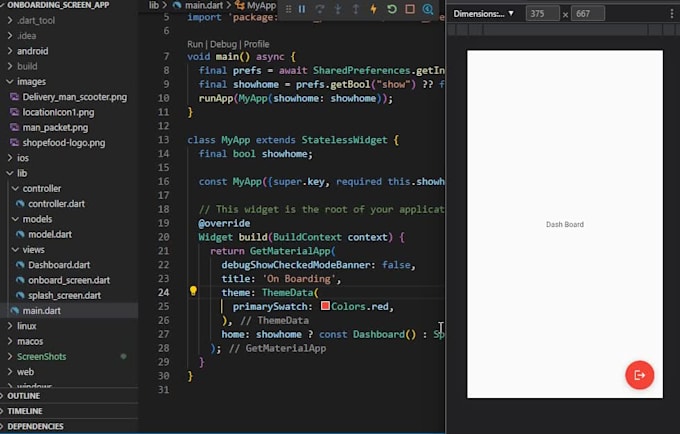
Task: Click line number 24 in the gutter
Action: click(163, 292)
